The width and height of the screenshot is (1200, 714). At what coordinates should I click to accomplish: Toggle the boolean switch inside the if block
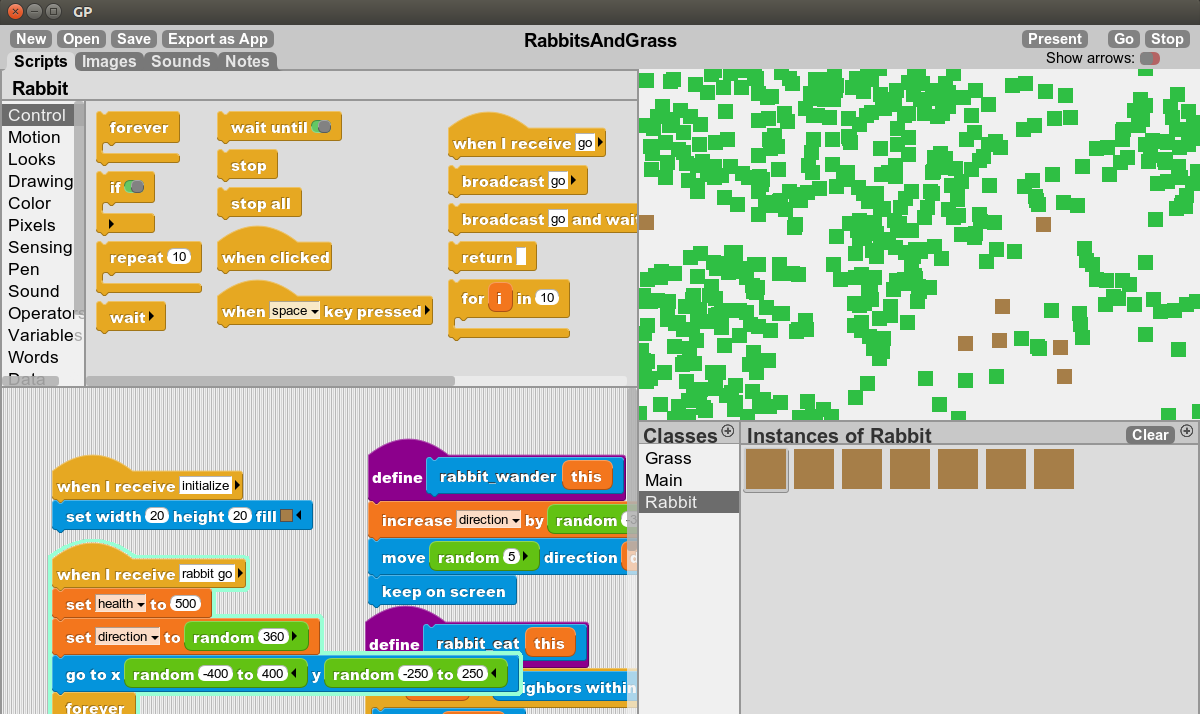(132, 186)
